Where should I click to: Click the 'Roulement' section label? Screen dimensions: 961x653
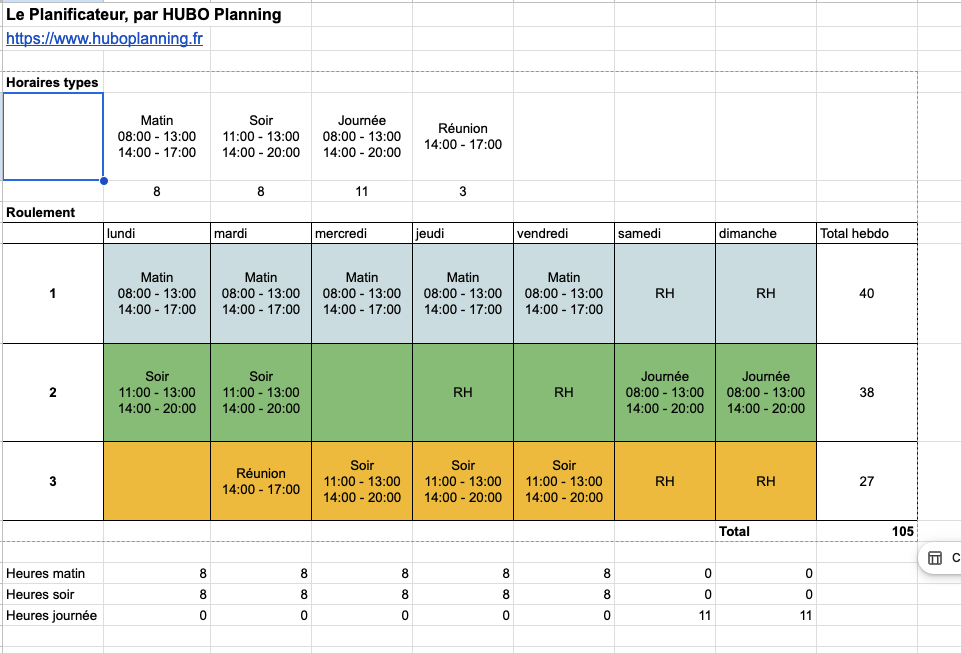[41, 212]
